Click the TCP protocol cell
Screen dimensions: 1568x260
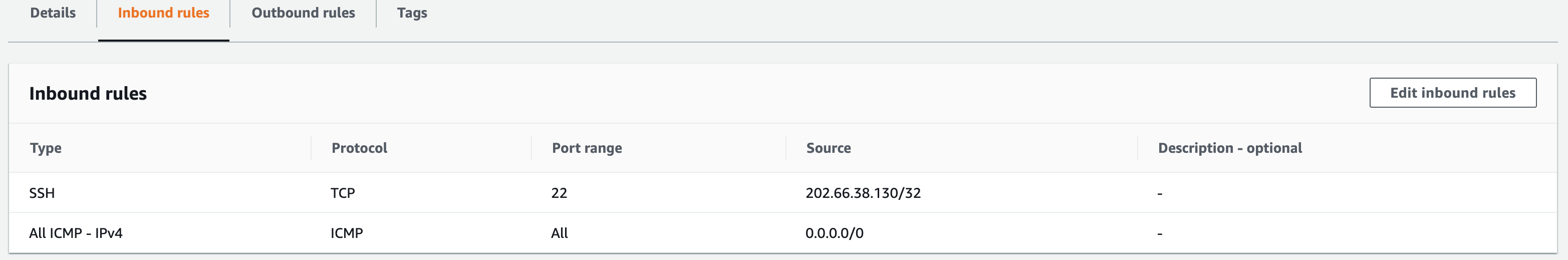point(343,193)
